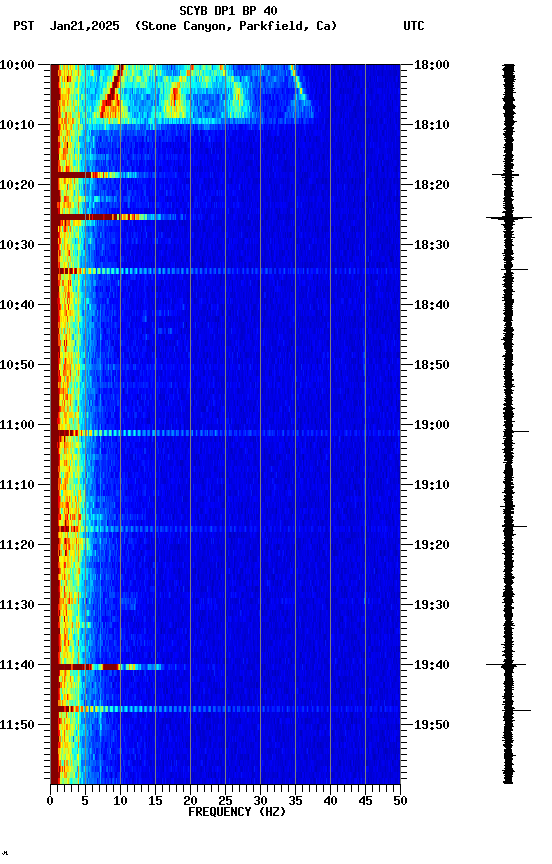552x864 pixels.
Task: Click the PST time label '10:10'
Action: click(x=17, y=125)
